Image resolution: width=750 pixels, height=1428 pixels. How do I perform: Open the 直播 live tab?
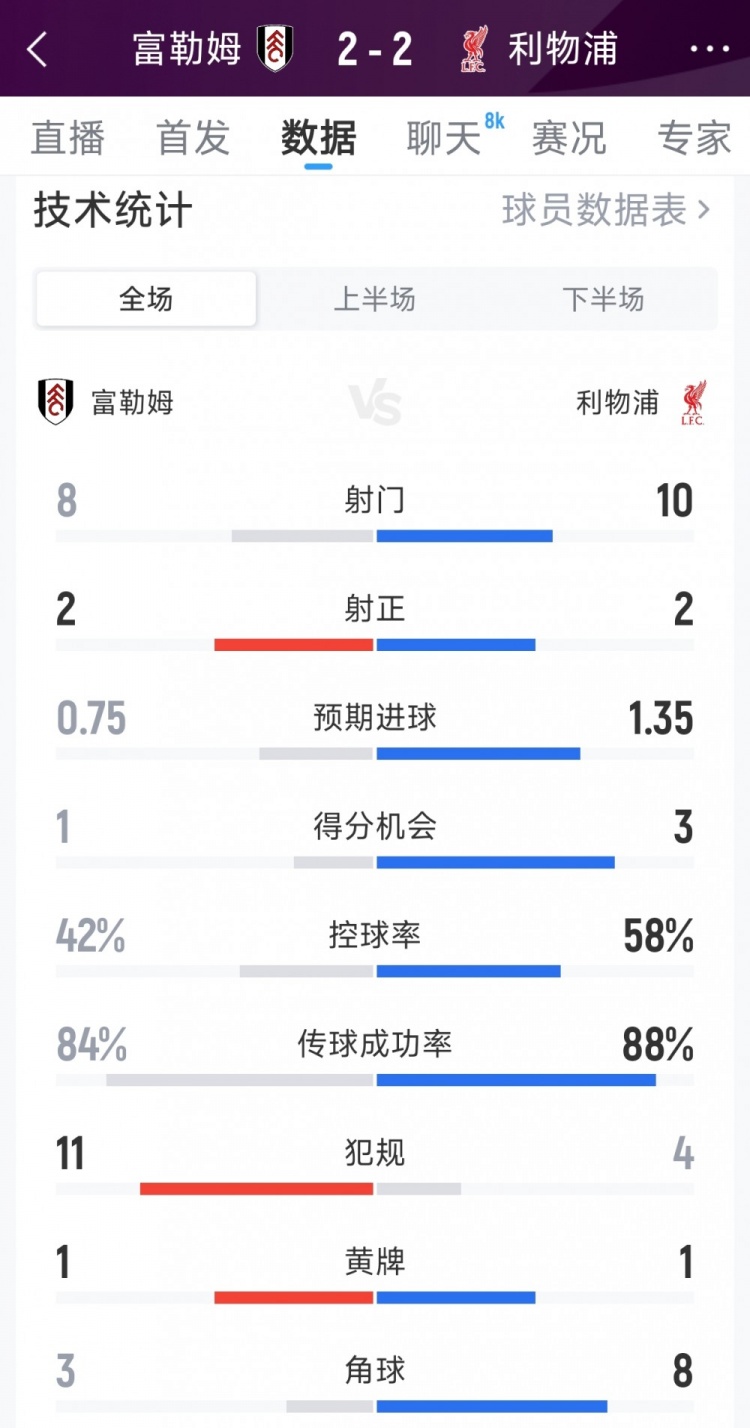pyautogui.click(x=67, y=138)
